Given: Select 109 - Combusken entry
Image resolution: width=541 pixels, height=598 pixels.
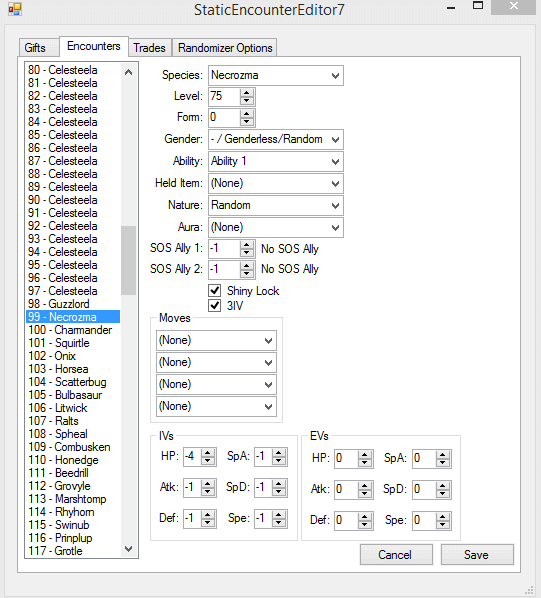Looking at the screenshot, I should (73, 447).
